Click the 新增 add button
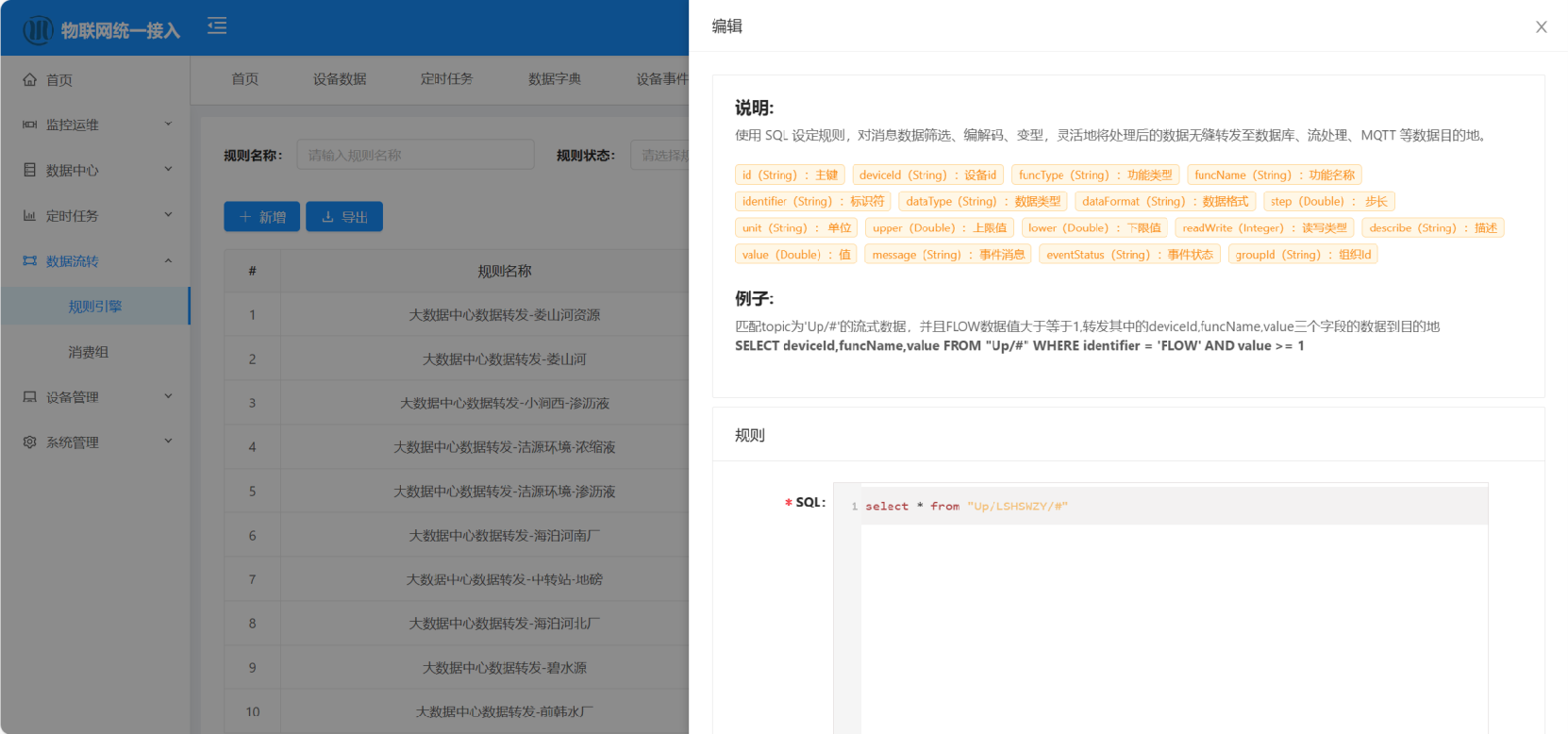 tap(261, 217)
